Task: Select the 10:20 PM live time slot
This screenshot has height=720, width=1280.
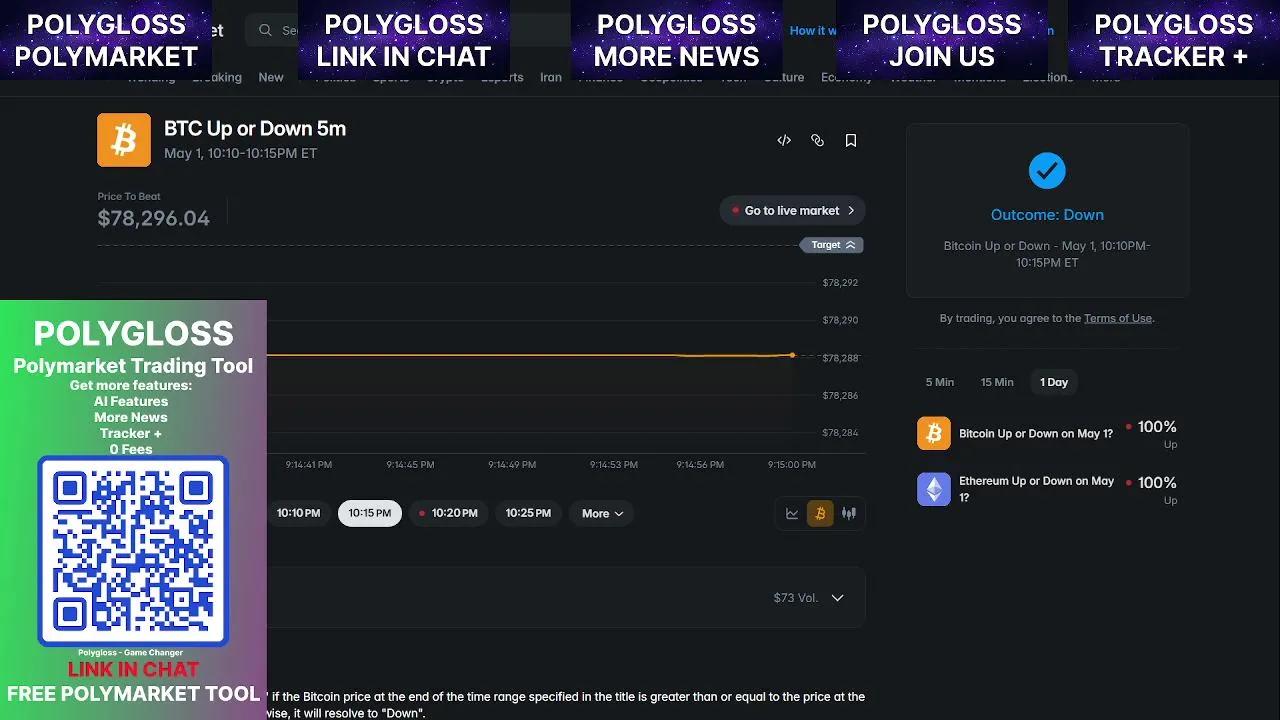Action: click(448, 514)
